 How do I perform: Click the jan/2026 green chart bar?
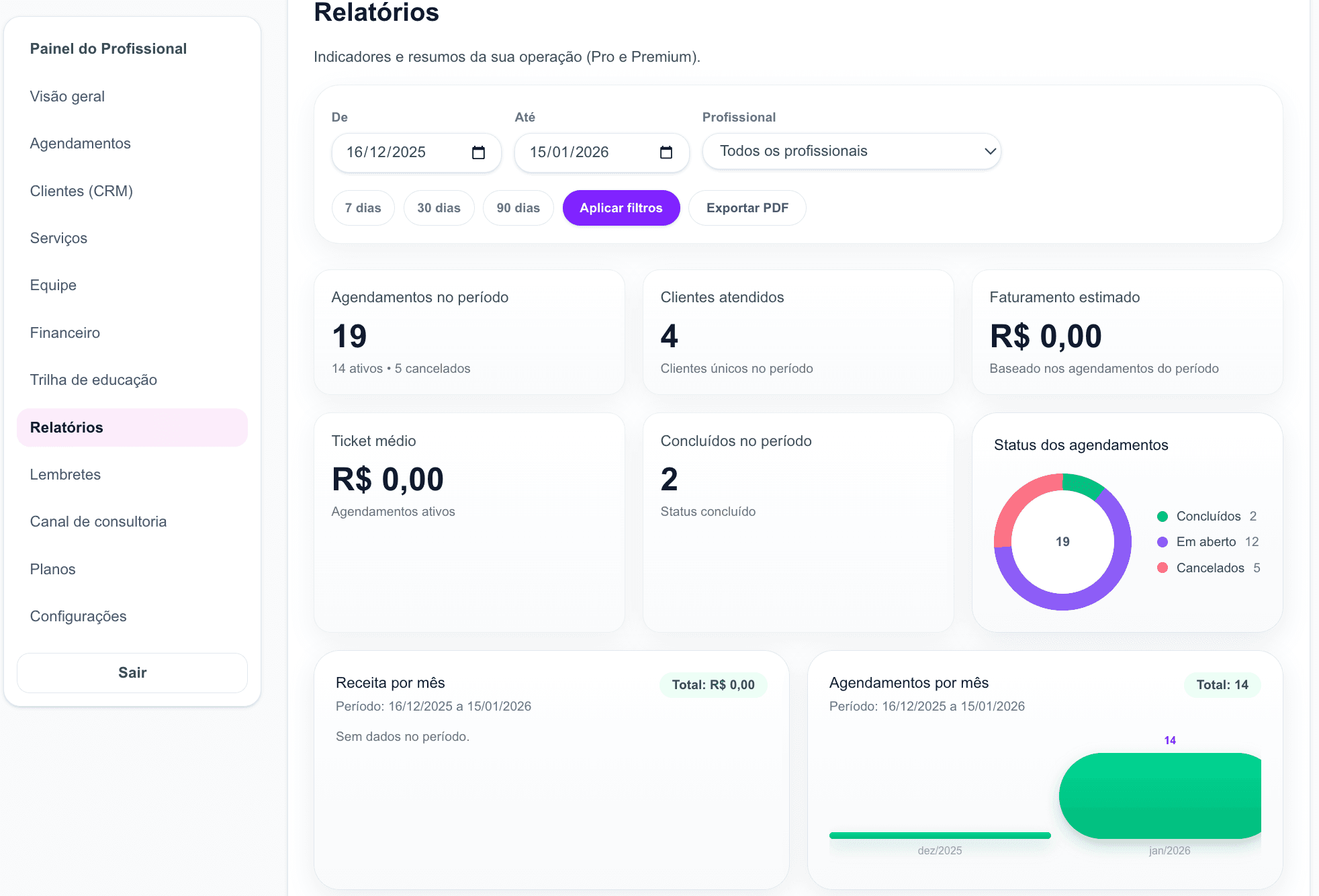tap(1162, 796)
